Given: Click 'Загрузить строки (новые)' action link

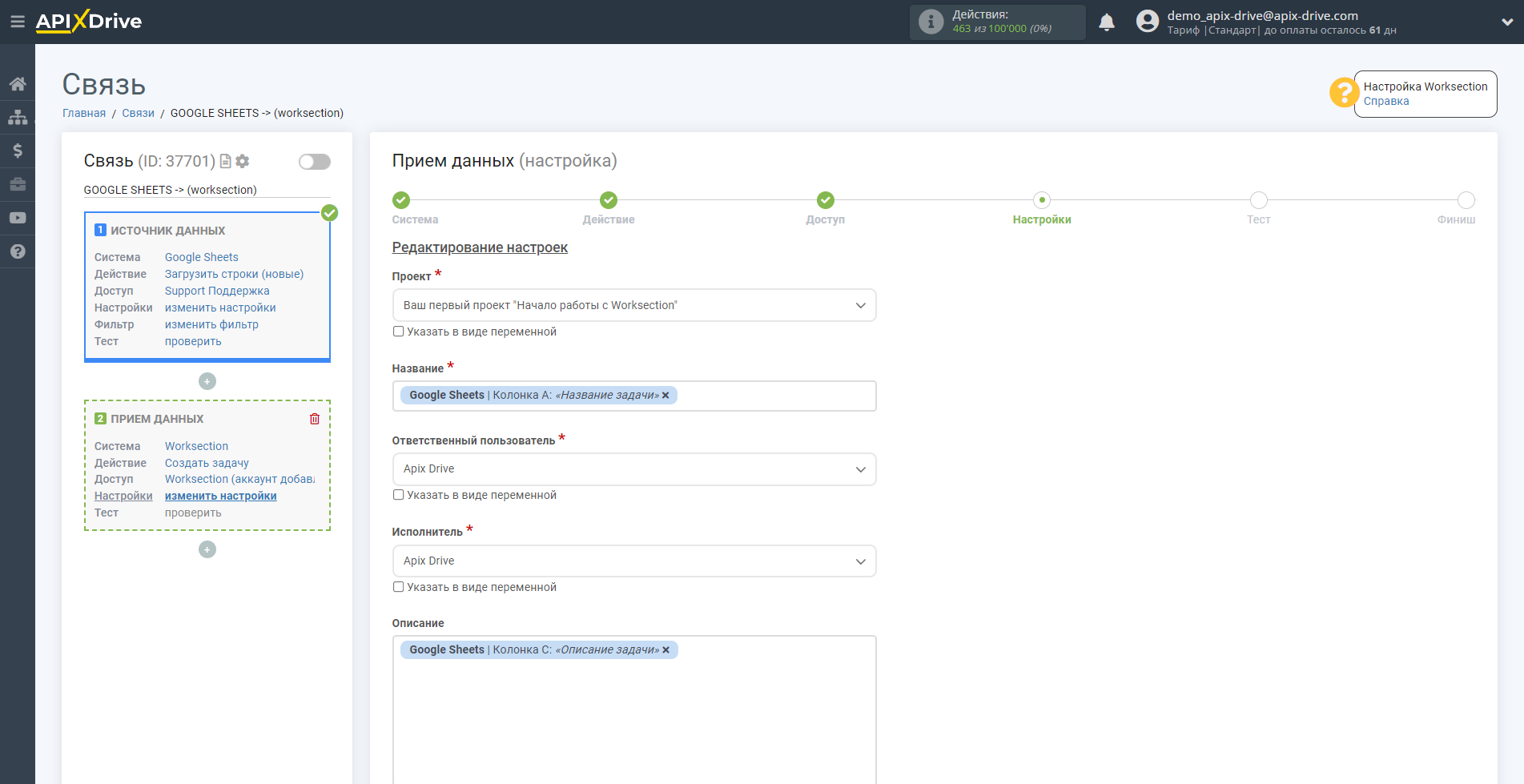Looking at the screenshot, I should pyautogui.click(x=235, y=274).
